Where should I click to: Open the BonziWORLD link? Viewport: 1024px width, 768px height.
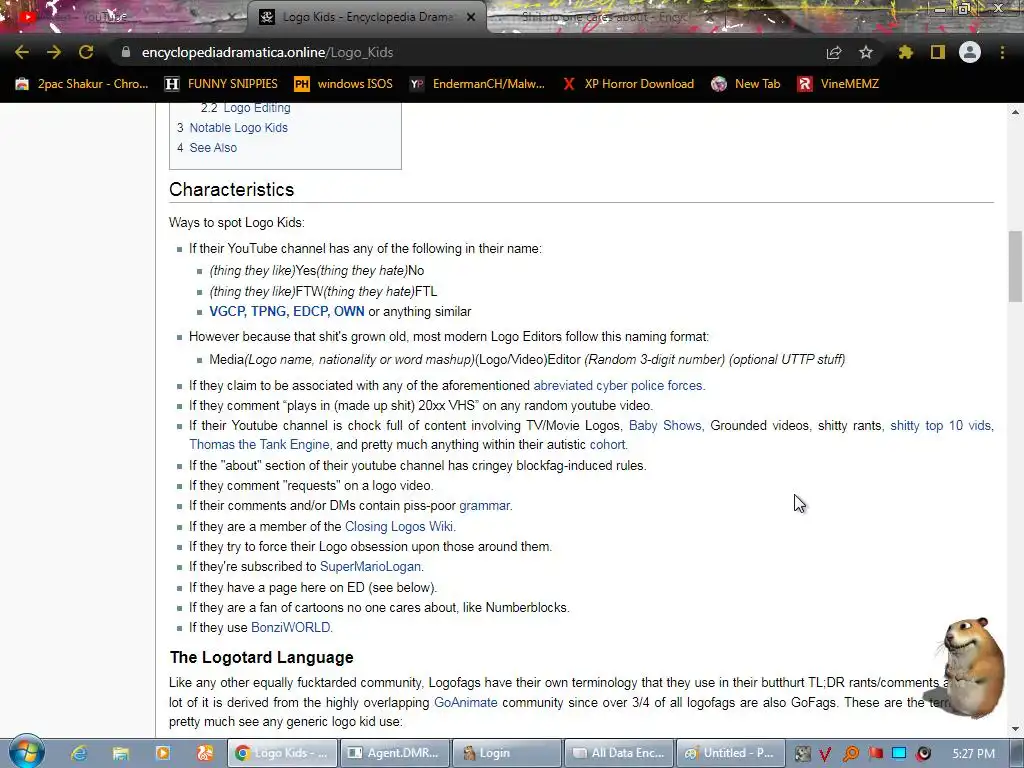point(291,628)
